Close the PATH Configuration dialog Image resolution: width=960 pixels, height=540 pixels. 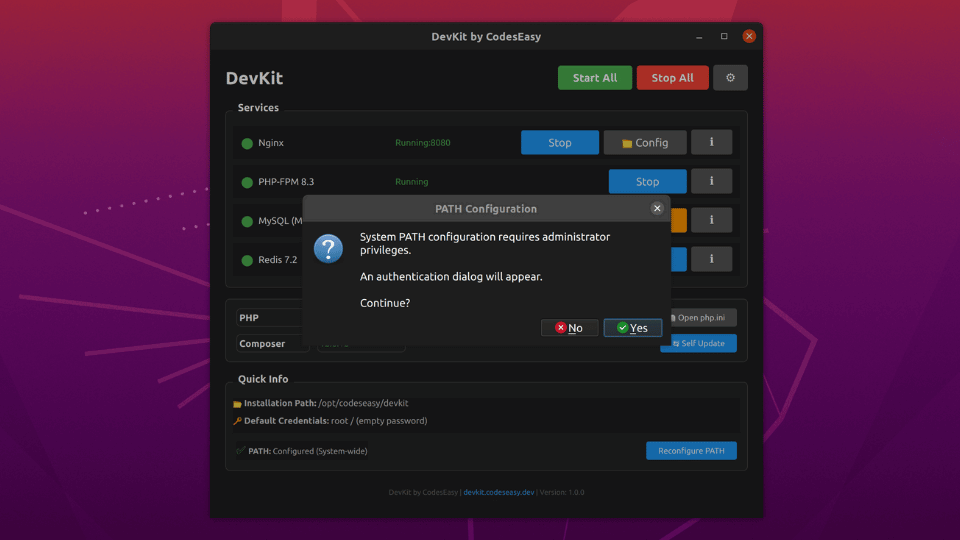tap(657, 208)
